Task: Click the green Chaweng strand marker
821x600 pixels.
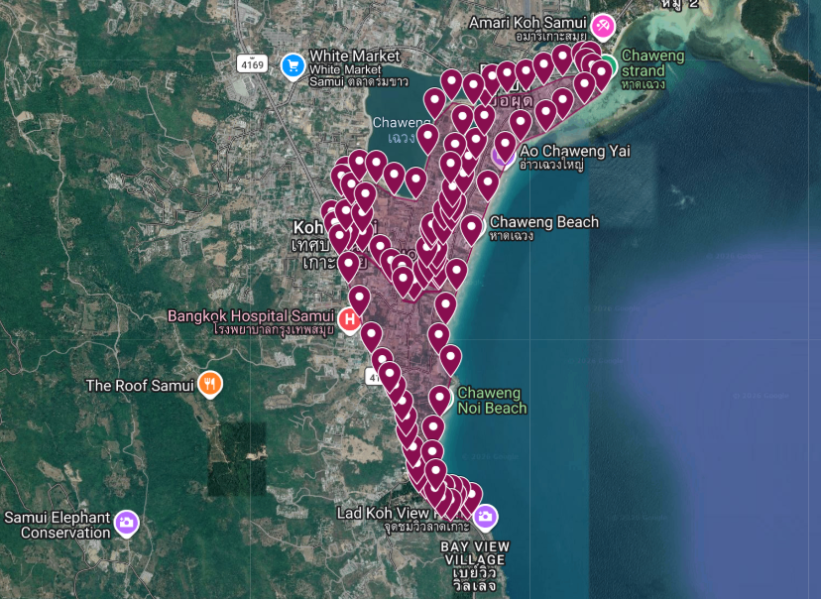Action: pyautogui.click(x=609, y=65)
